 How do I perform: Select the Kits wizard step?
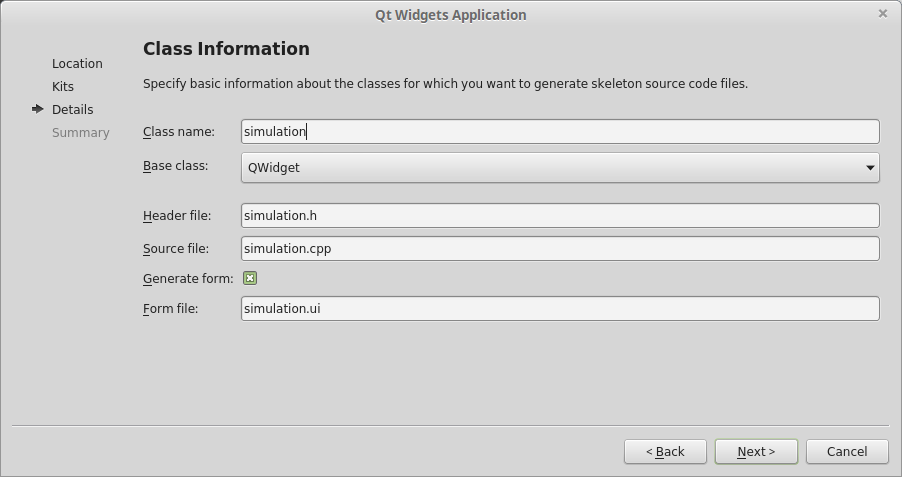click(x=63, y=86)
